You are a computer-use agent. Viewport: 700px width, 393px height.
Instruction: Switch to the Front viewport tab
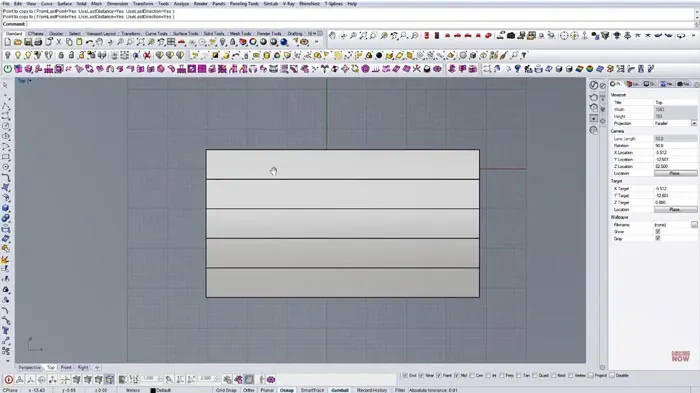(x=66, y=368)
